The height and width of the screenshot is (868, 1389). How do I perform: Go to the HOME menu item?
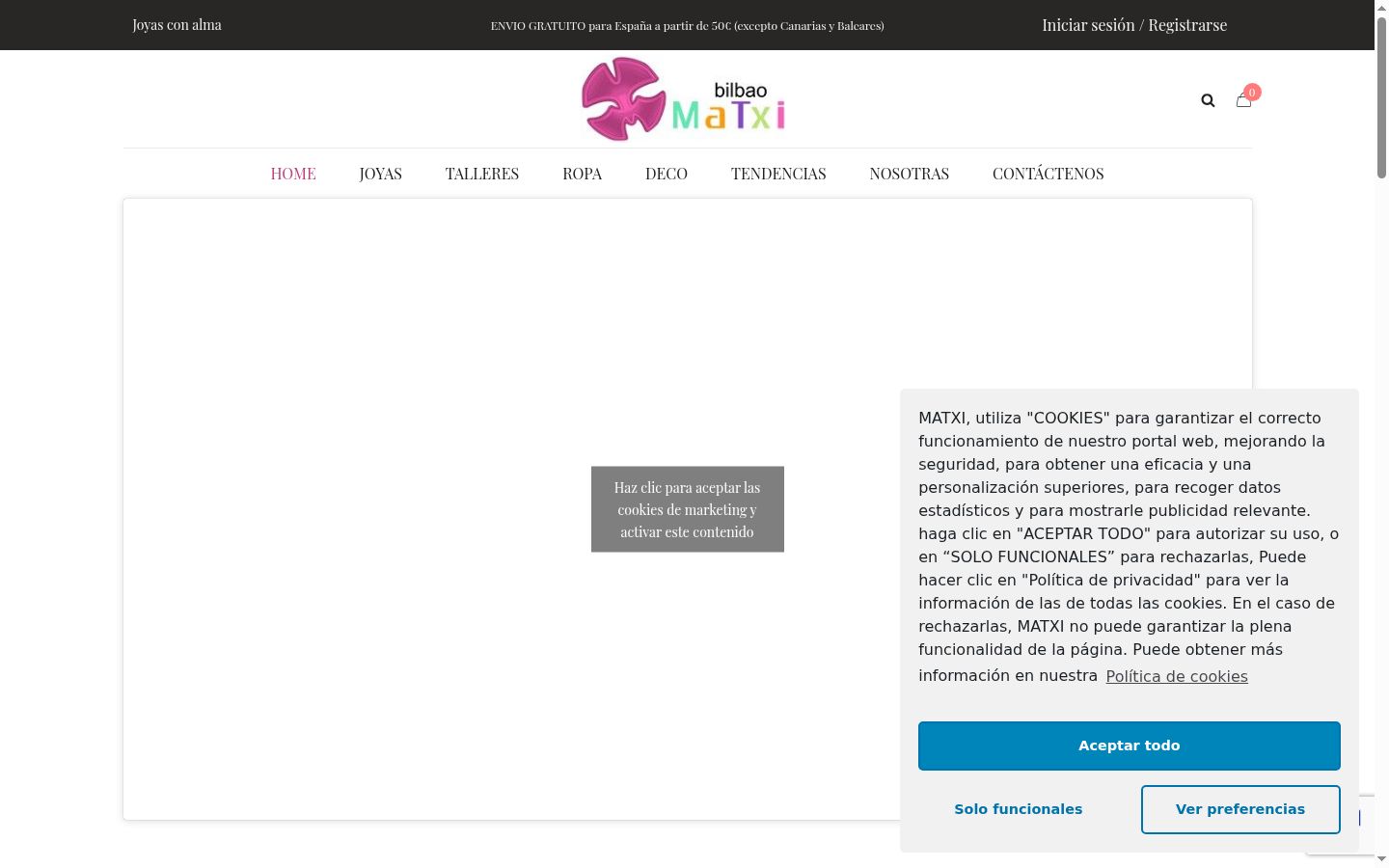(x=293, y=174)
